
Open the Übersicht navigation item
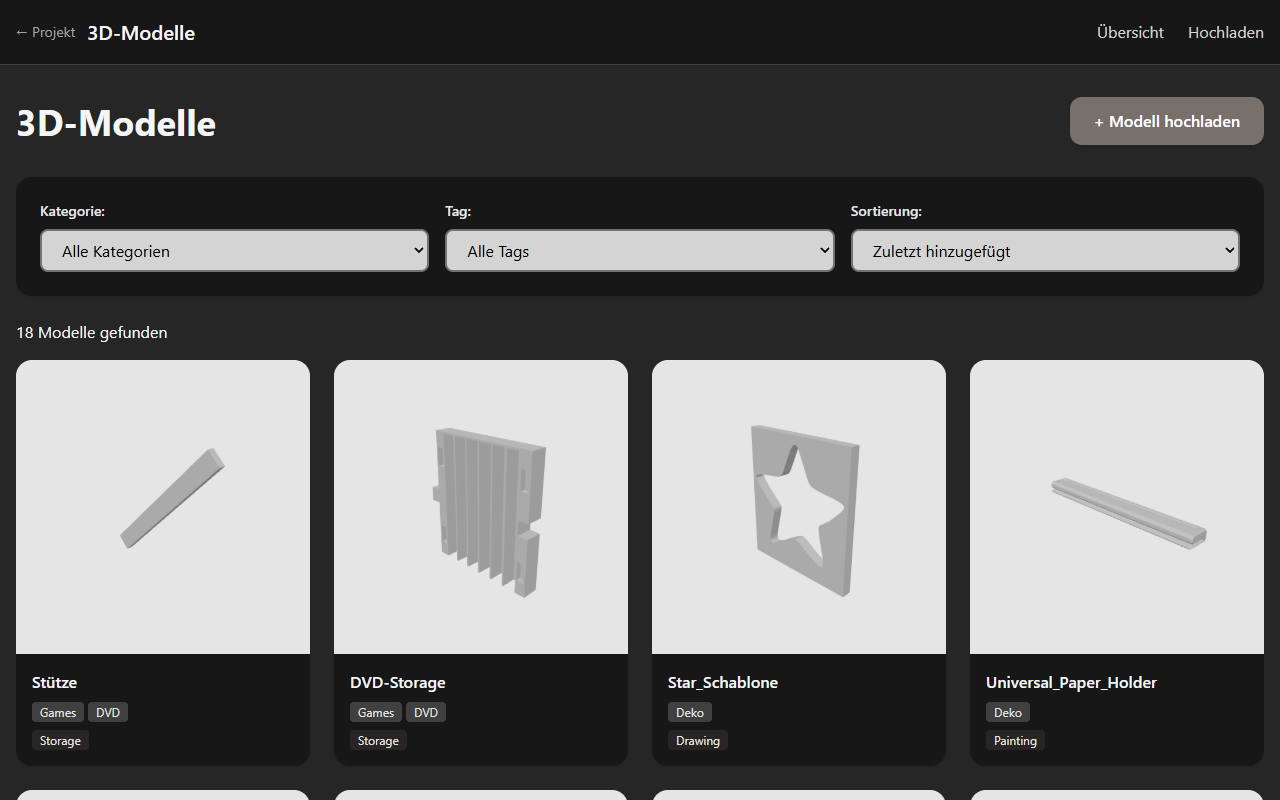click(x=1130, y=32)
